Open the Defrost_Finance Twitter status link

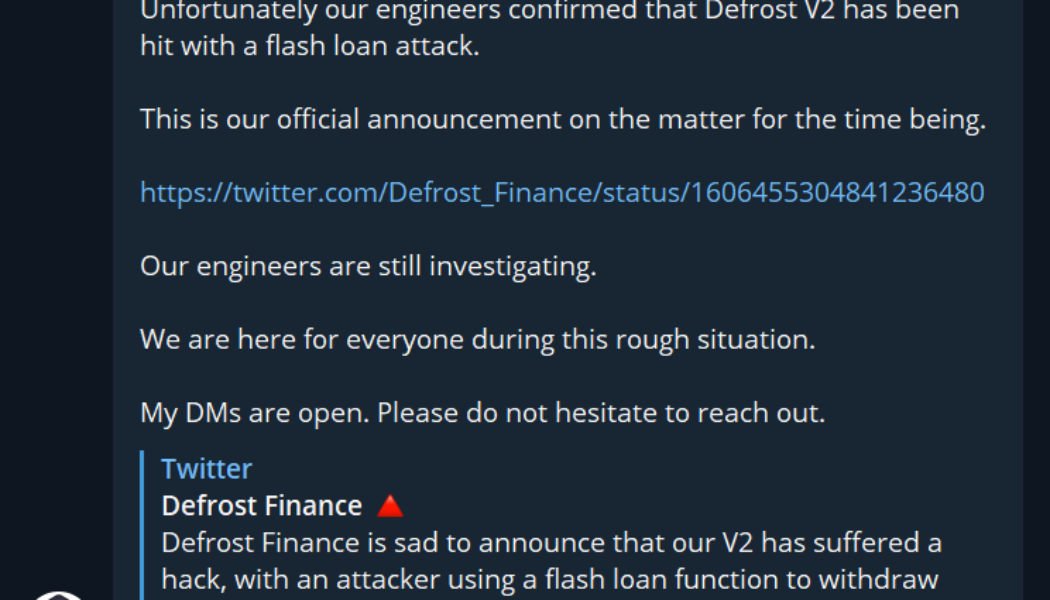[562, 192]
